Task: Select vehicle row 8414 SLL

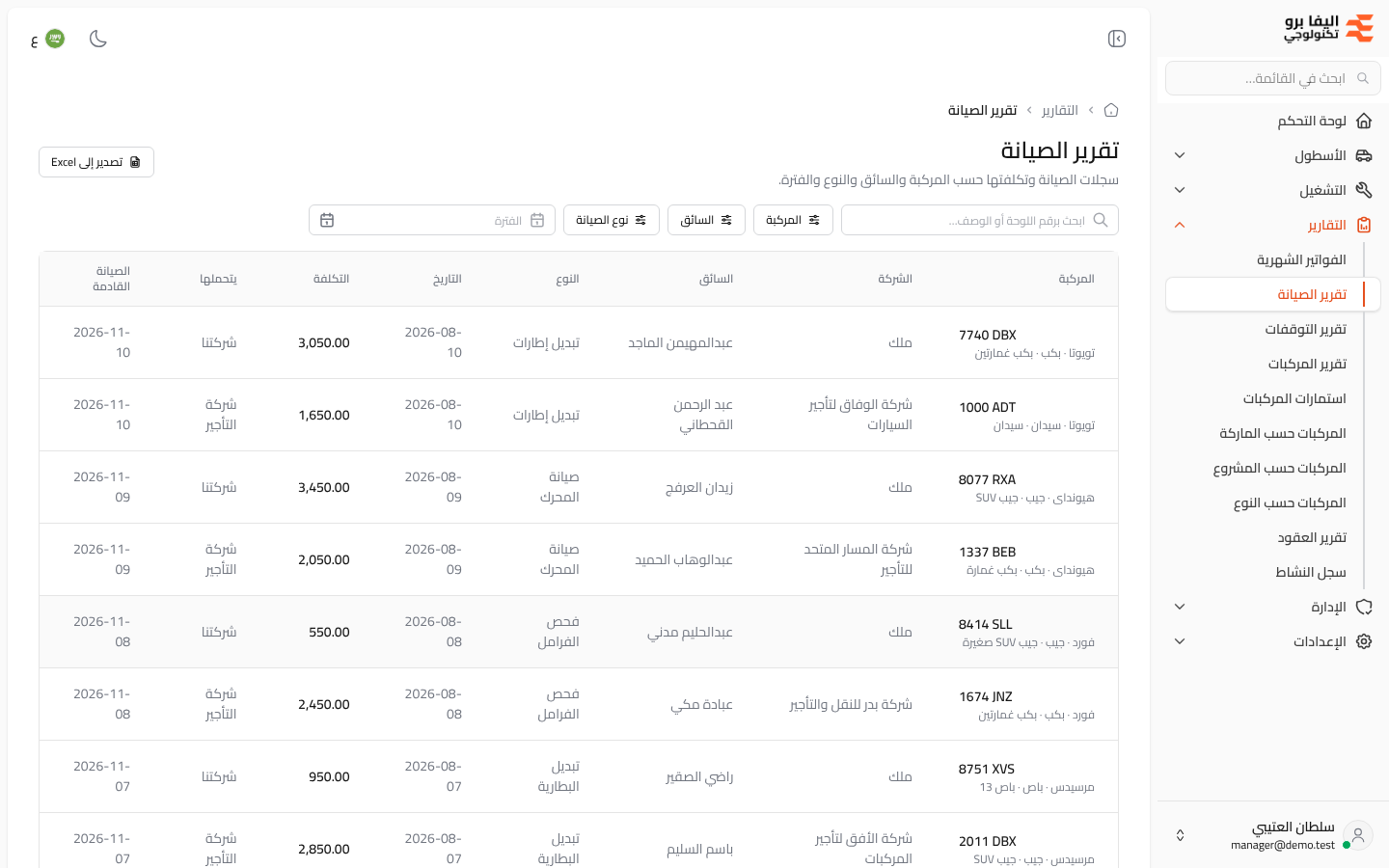Action: [579, 632]
